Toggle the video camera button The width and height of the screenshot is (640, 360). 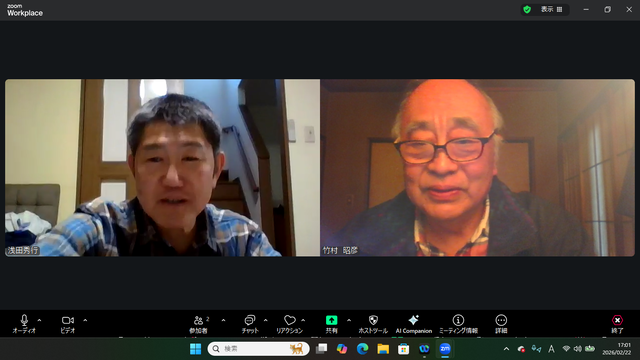(68, 324)
